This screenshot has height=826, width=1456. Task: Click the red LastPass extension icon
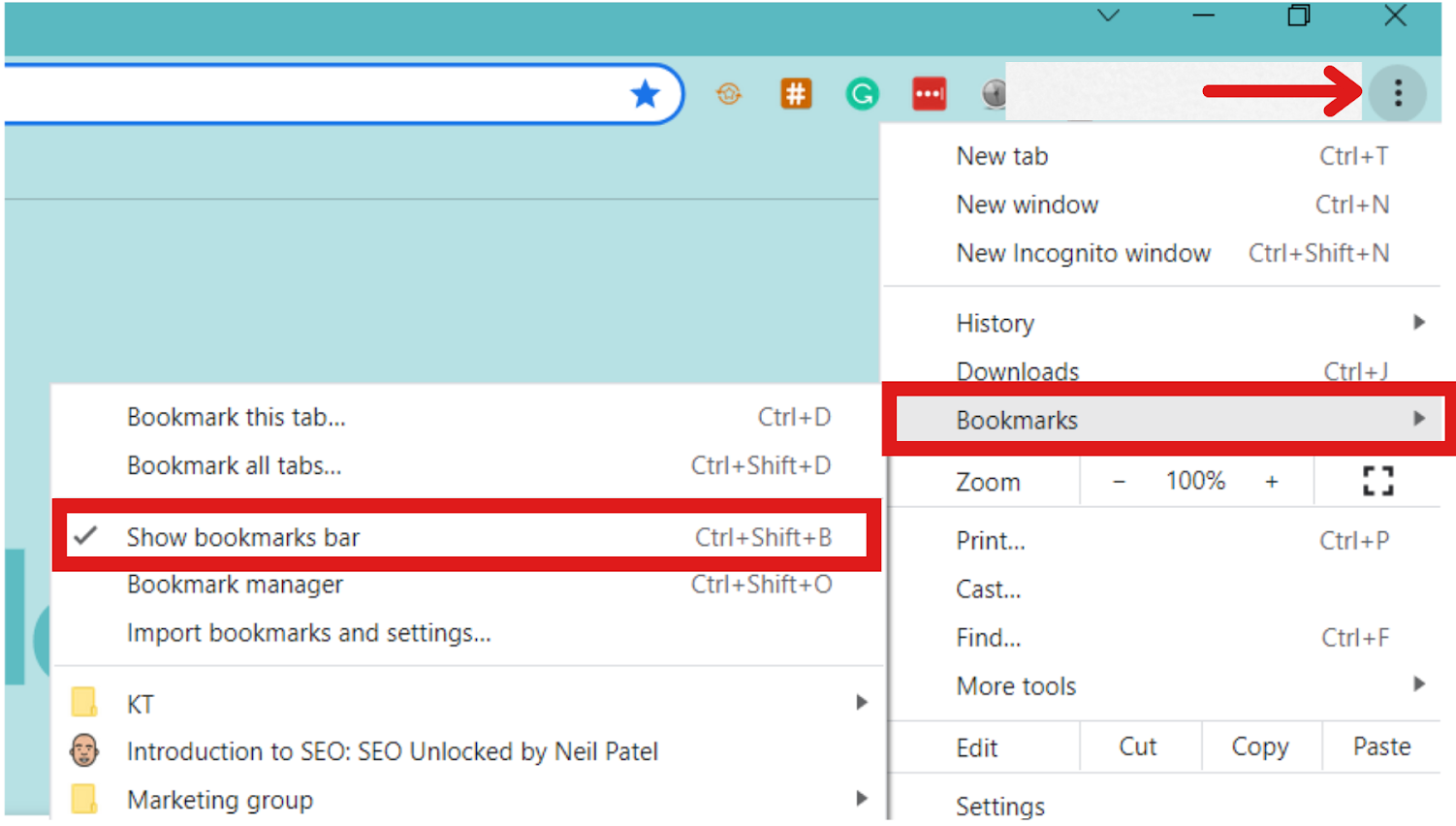tap(929, 94)
